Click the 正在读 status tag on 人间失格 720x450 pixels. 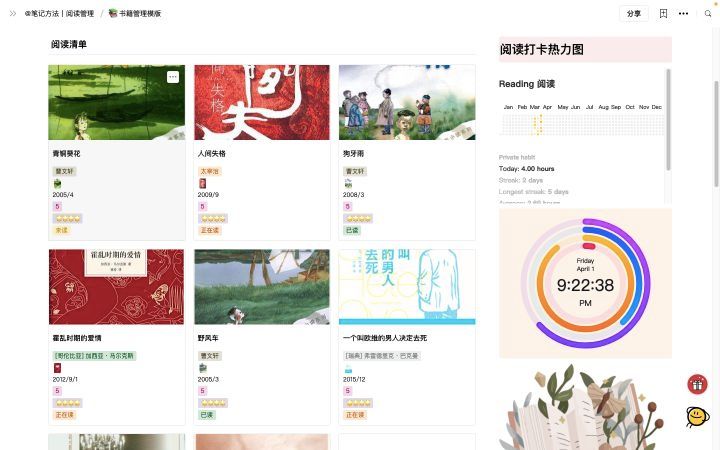(210, 230)
